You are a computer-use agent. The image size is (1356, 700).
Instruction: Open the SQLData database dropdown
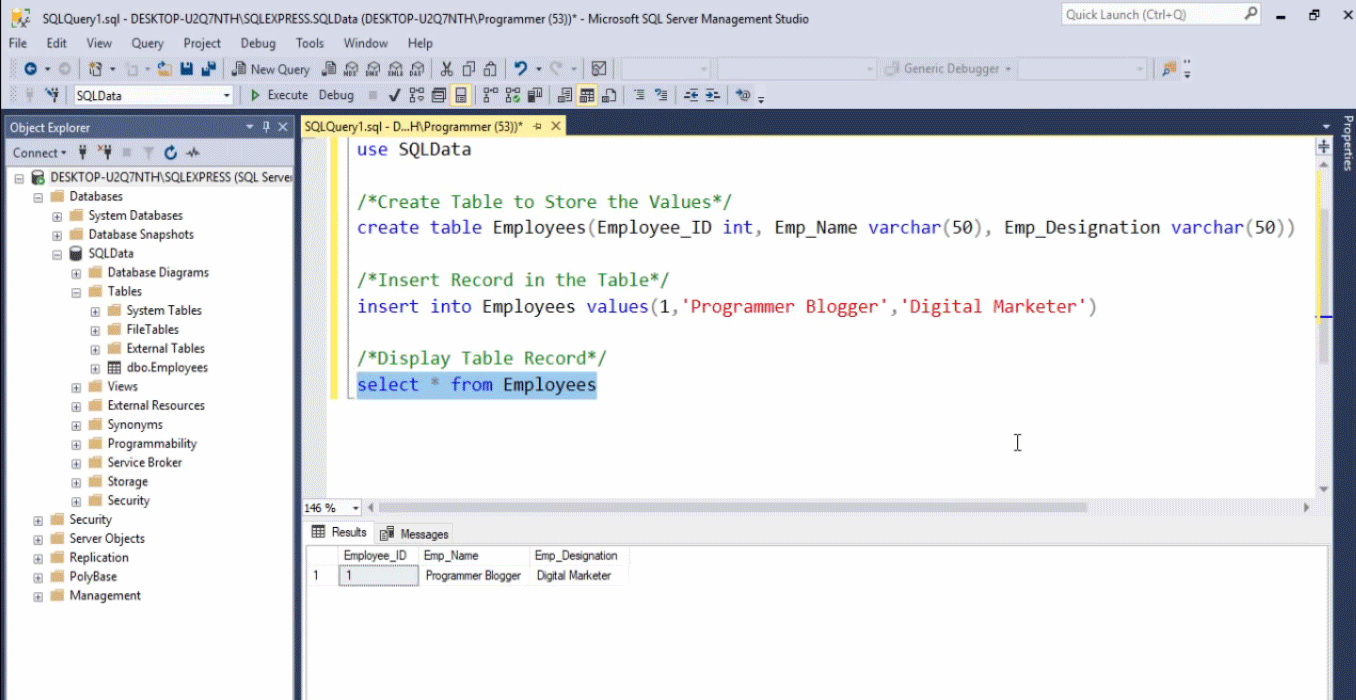tap(227, 95)
